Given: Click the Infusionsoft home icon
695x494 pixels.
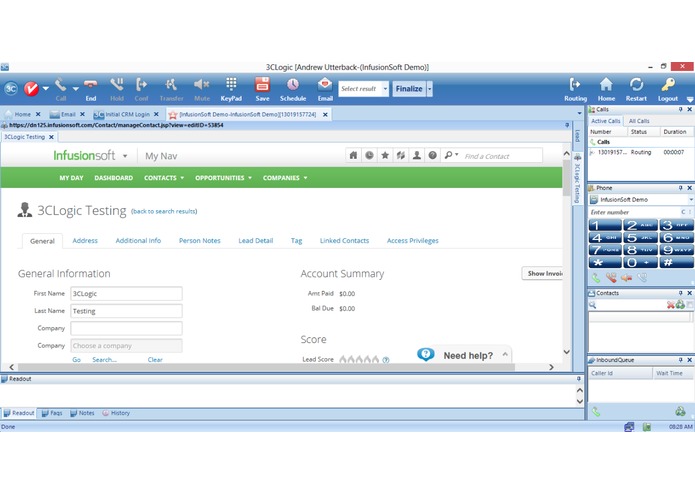Looking at the screenshot, I should coord(353,156).
